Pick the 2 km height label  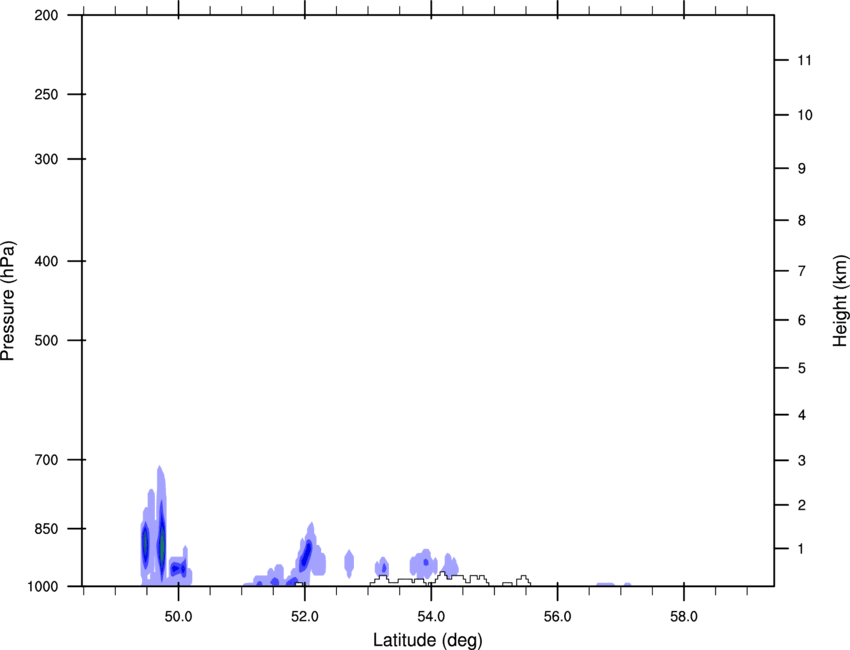802,505
